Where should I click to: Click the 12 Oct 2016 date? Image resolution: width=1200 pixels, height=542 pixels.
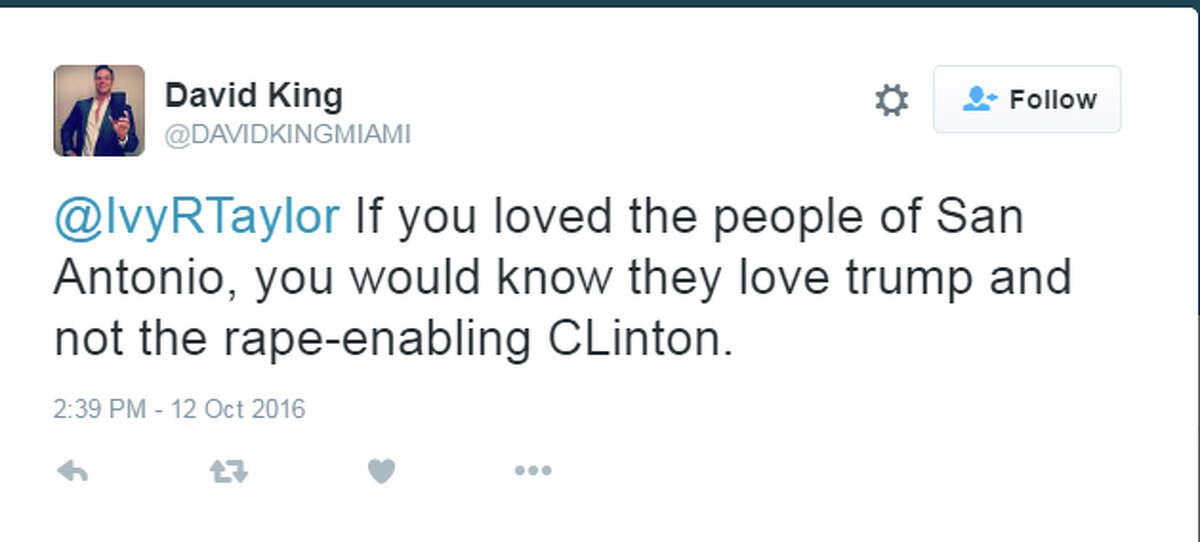point(242,409)
